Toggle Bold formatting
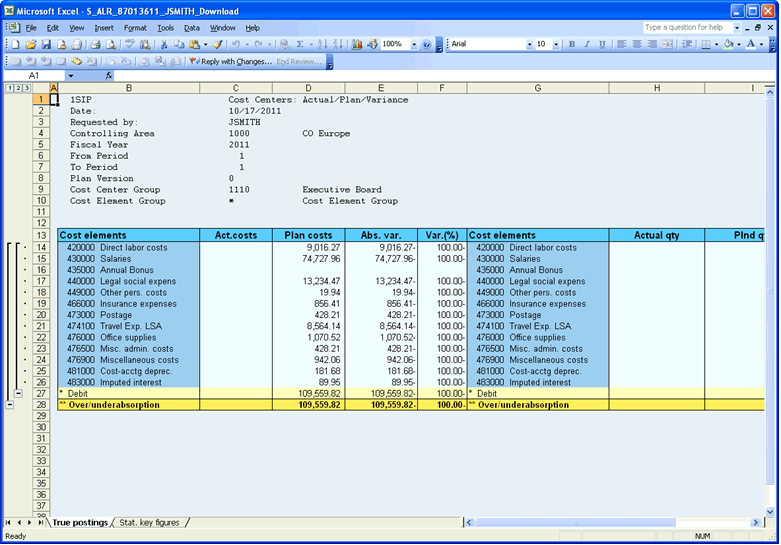Viewport: 781px width, 545px height. pyautogui.click(x=572, y=45)
